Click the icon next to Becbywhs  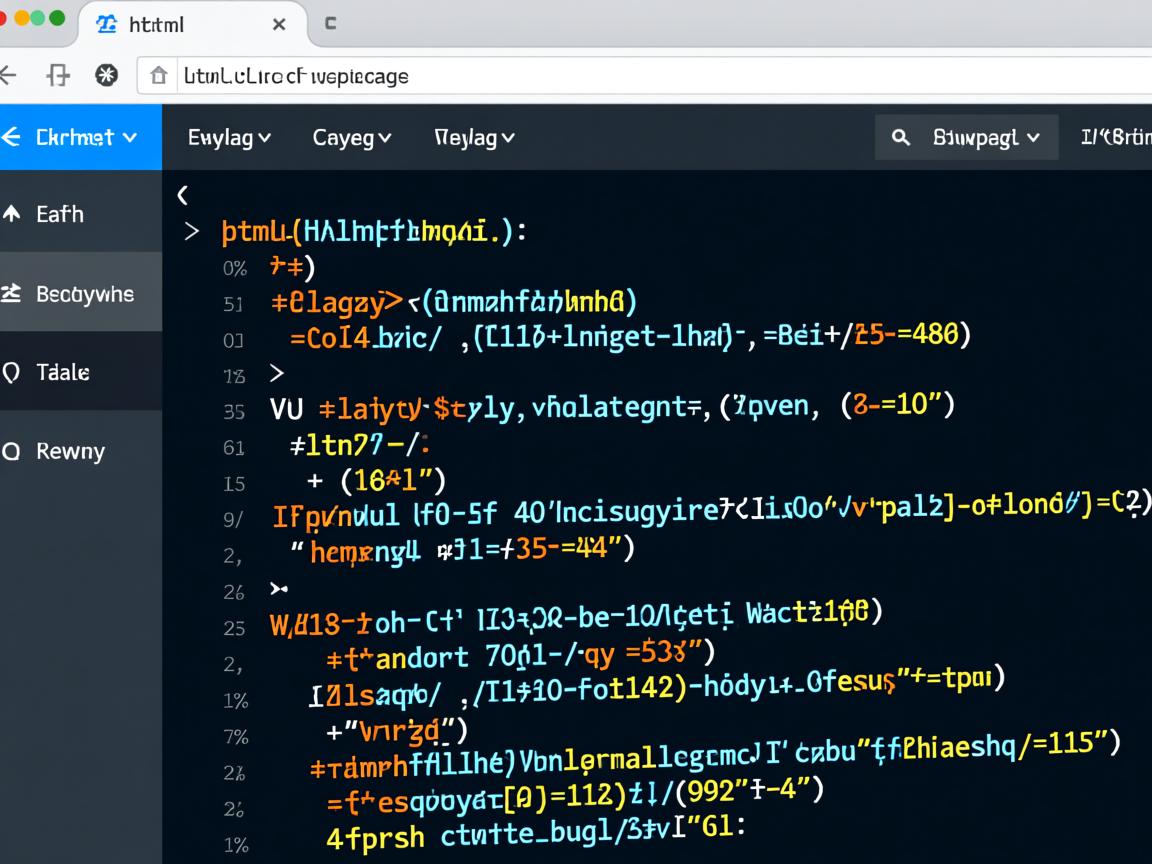[x=12, y=293]
